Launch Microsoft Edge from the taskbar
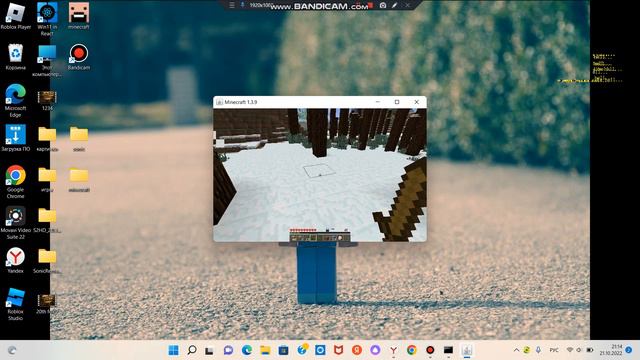This screenshot has width=640, height=360. 247,350
